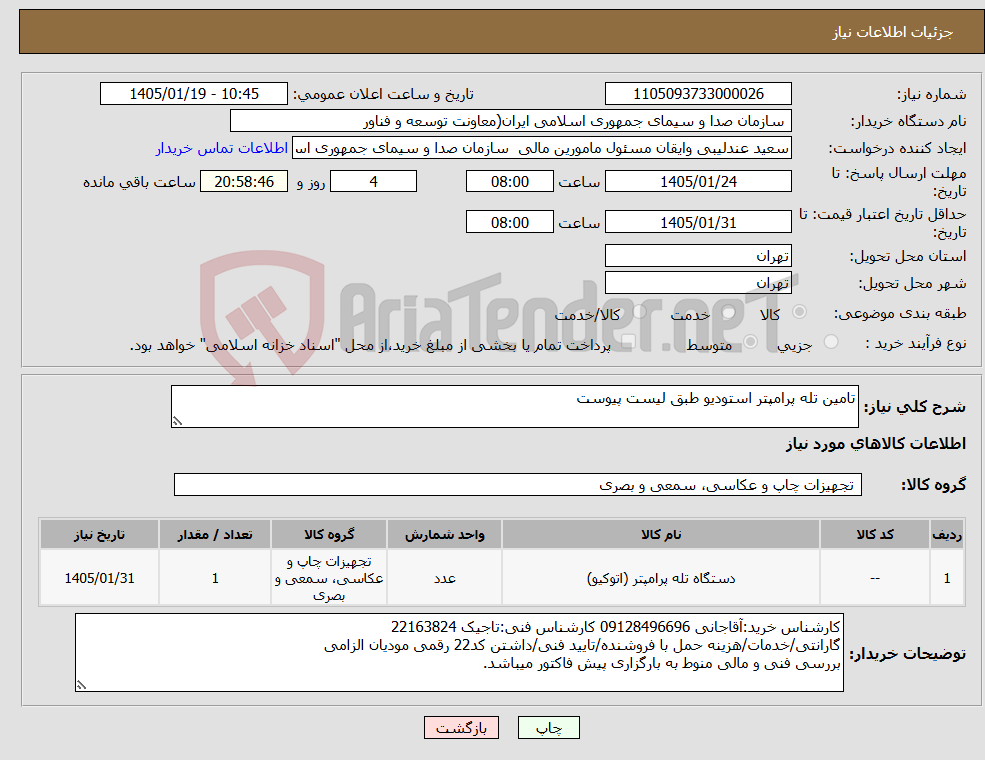Click the بازگشت back button
The height and width of the screenshot is (760, 985).
(461, 728)
